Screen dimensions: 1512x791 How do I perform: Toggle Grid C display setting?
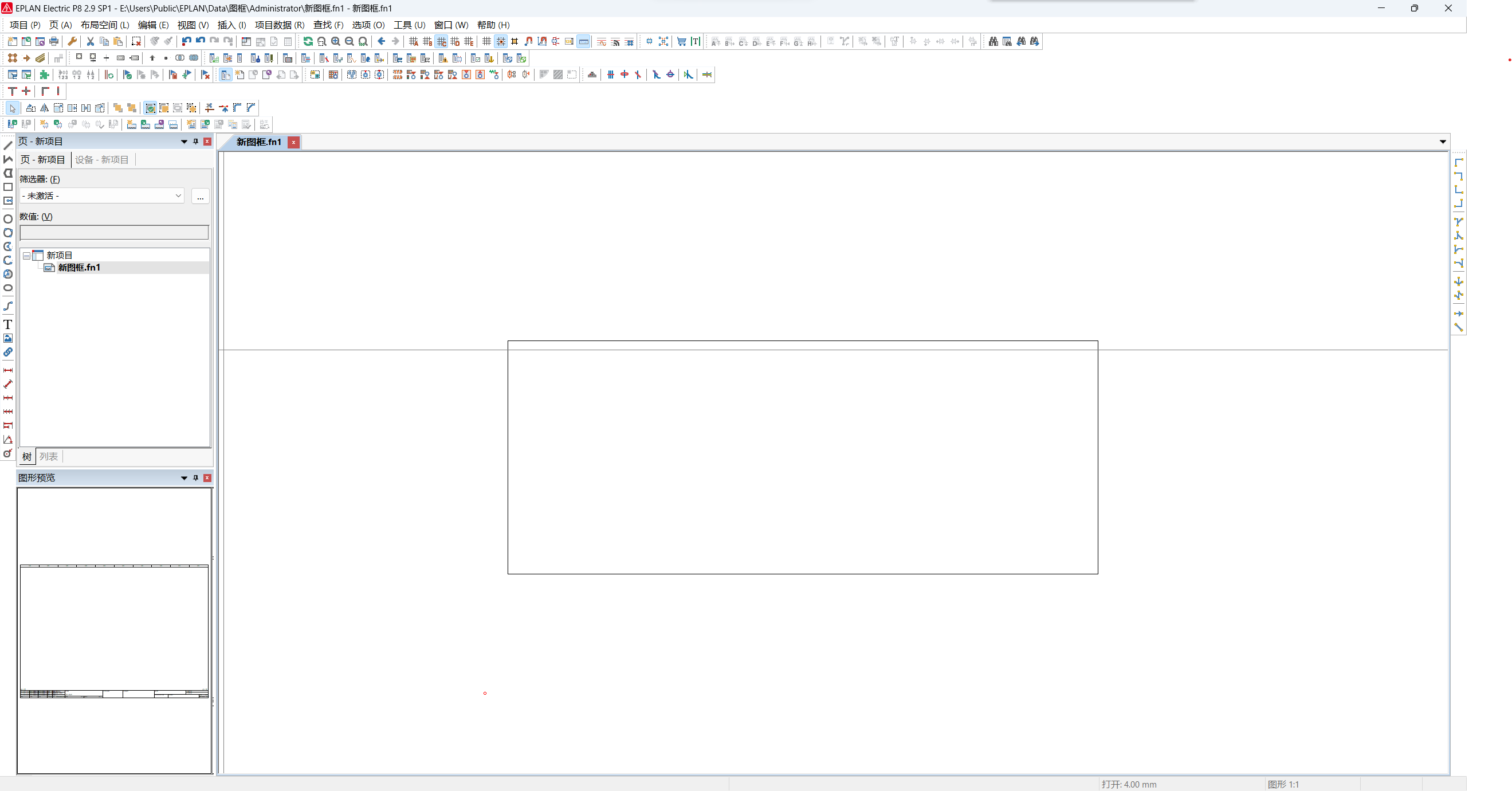[x=441, y=41]
